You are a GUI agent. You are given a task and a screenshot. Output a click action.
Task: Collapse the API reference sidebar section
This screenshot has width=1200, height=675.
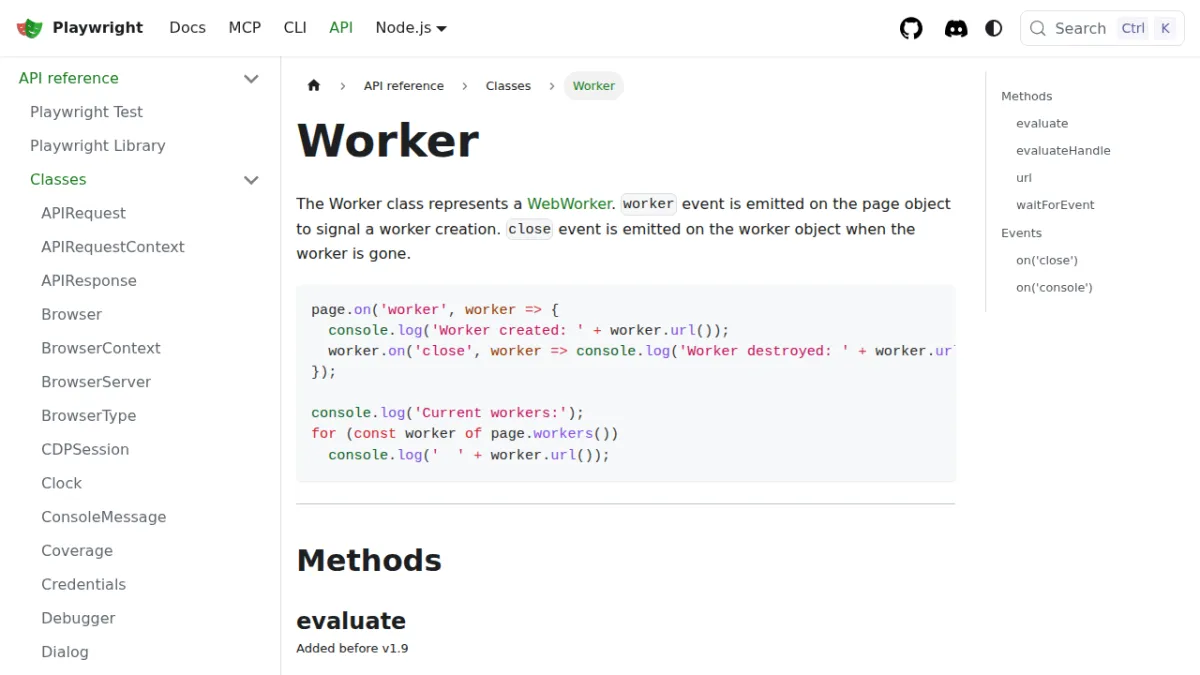click(x=251, y=78)
